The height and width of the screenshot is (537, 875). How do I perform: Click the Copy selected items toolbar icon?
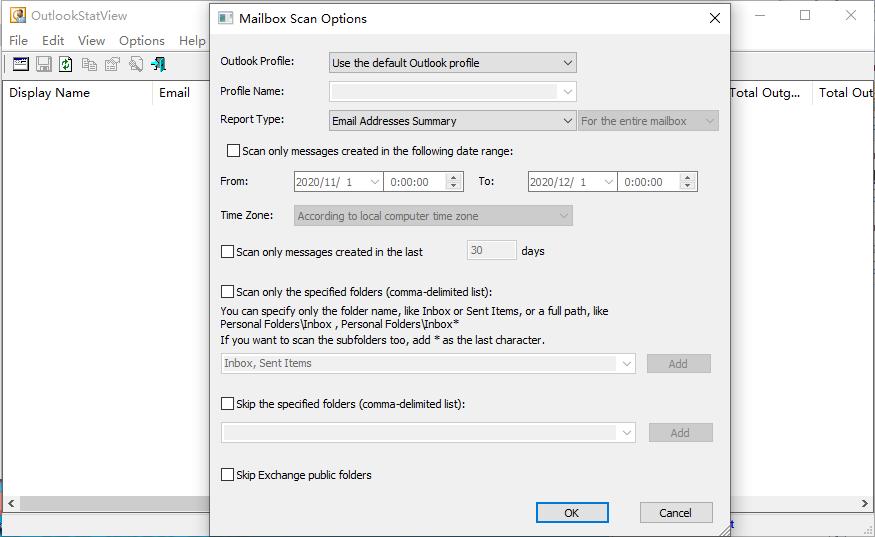point(89,64)
